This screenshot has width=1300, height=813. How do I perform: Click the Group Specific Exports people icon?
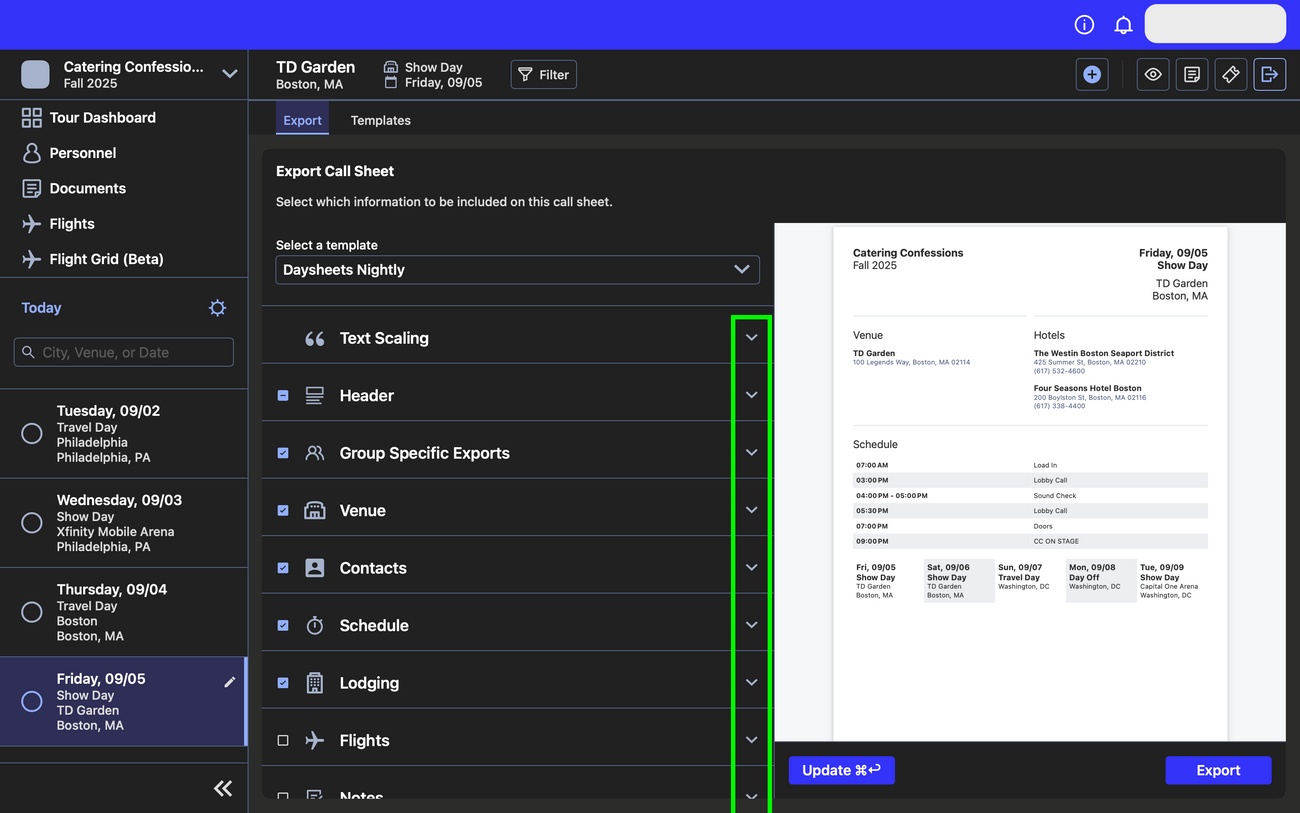tap(315, 453)
